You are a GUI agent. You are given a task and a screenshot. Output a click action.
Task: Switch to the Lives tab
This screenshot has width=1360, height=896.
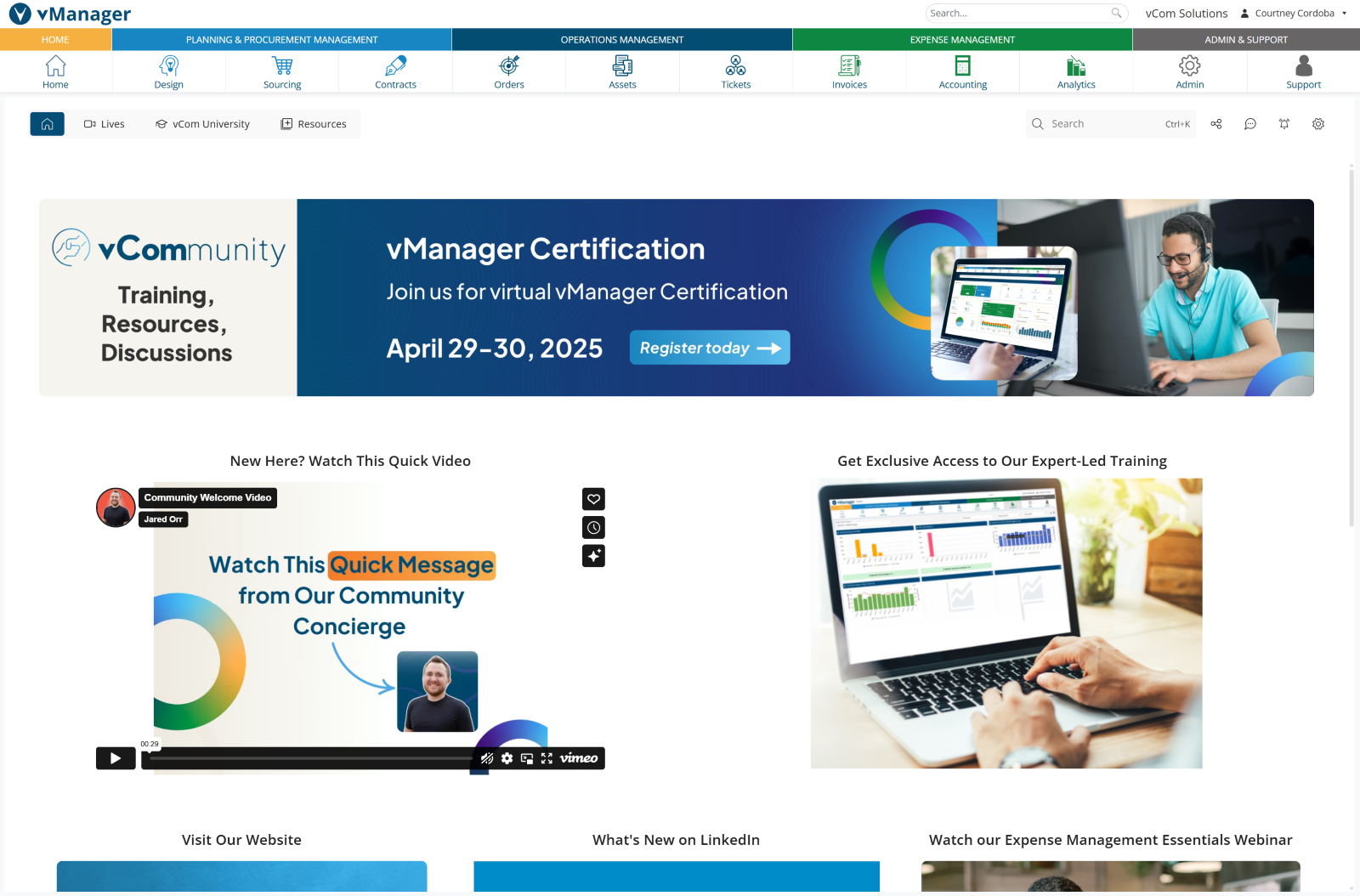[105, 124]
